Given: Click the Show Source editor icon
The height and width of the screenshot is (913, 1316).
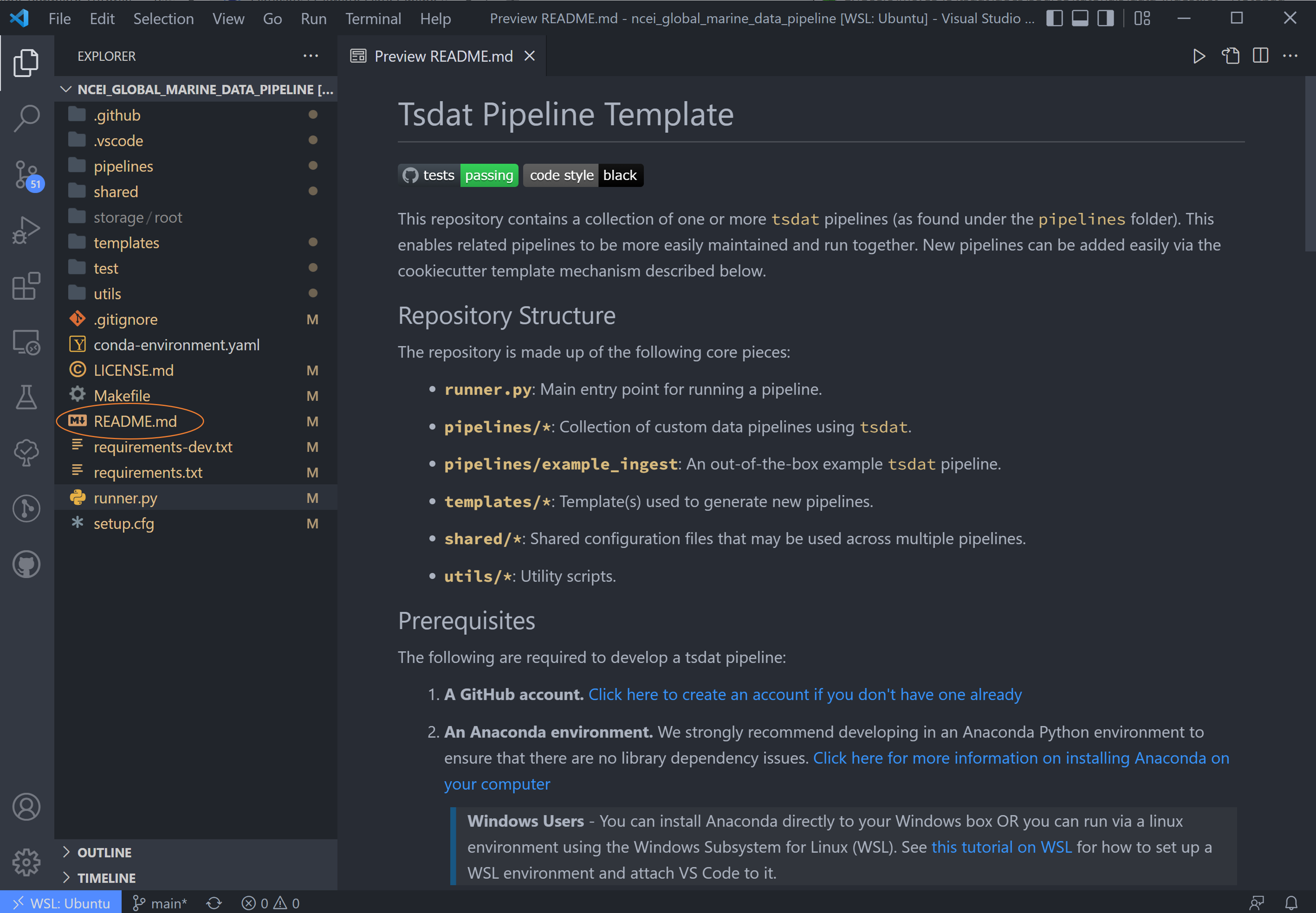Looking at the screenshot, I should click(1230, 56).
